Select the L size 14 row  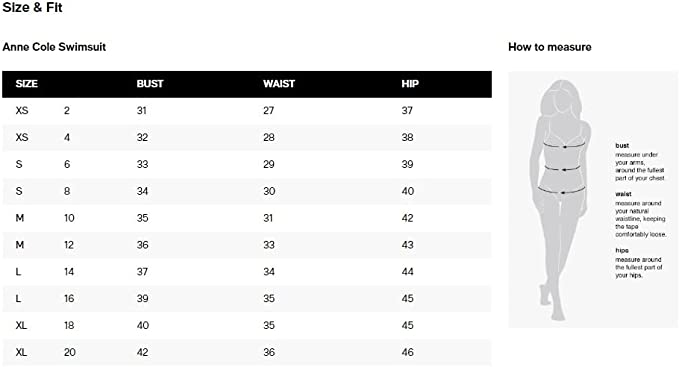pos(247,272)
